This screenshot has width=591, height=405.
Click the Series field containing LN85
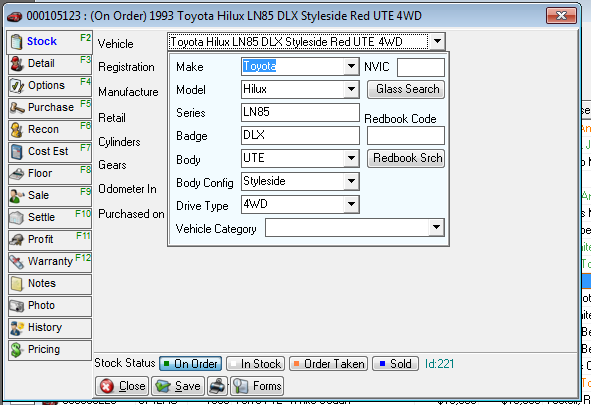point(300,113)
